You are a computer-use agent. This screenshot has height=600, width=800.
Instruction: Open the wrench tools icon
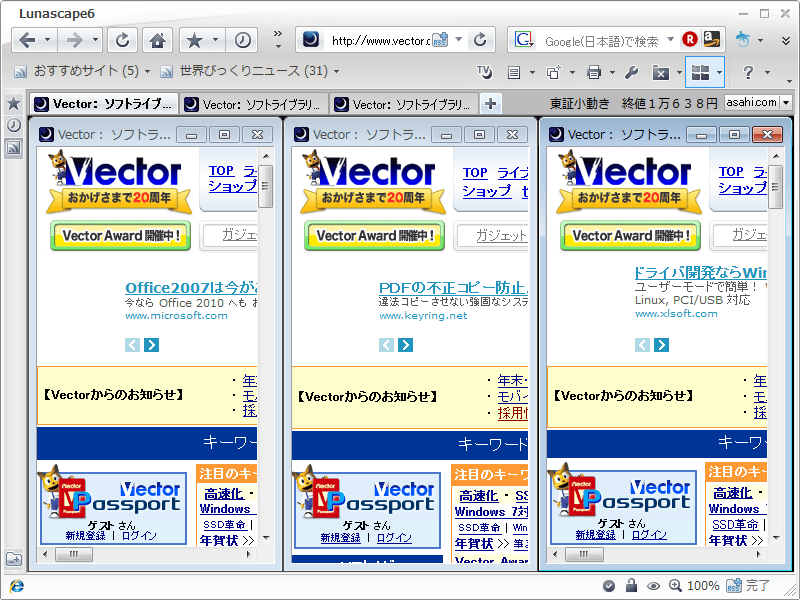(631, 73)
